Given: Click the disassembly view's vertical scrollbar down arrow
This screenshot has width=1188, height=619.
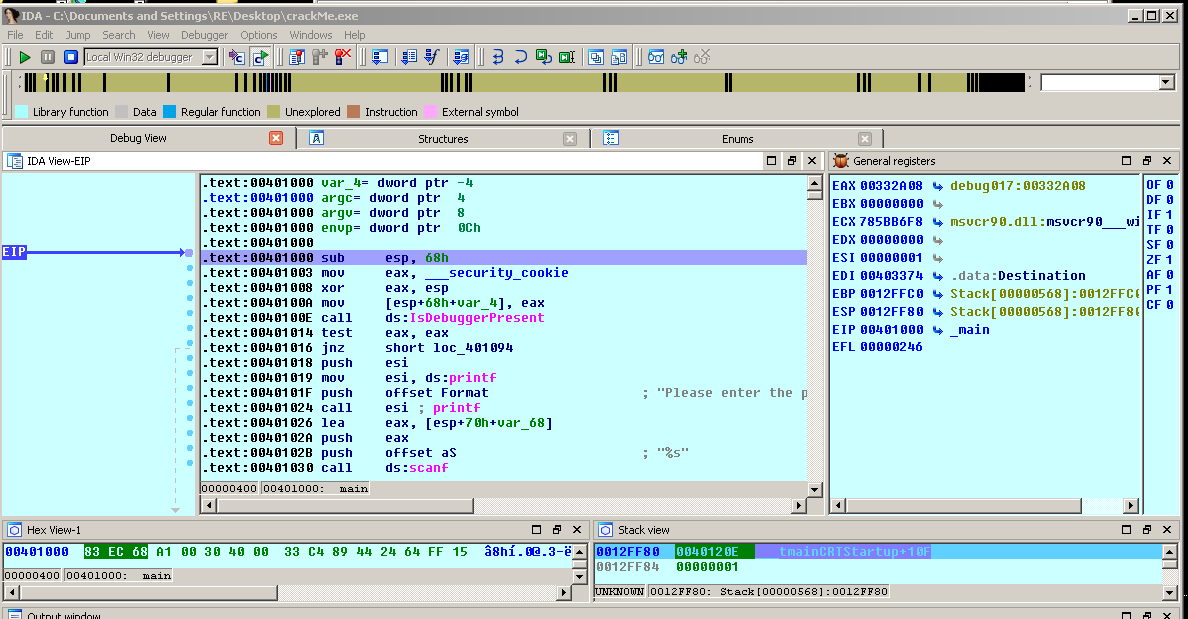Looking at the screenshot, I should [x=814, y=490].
